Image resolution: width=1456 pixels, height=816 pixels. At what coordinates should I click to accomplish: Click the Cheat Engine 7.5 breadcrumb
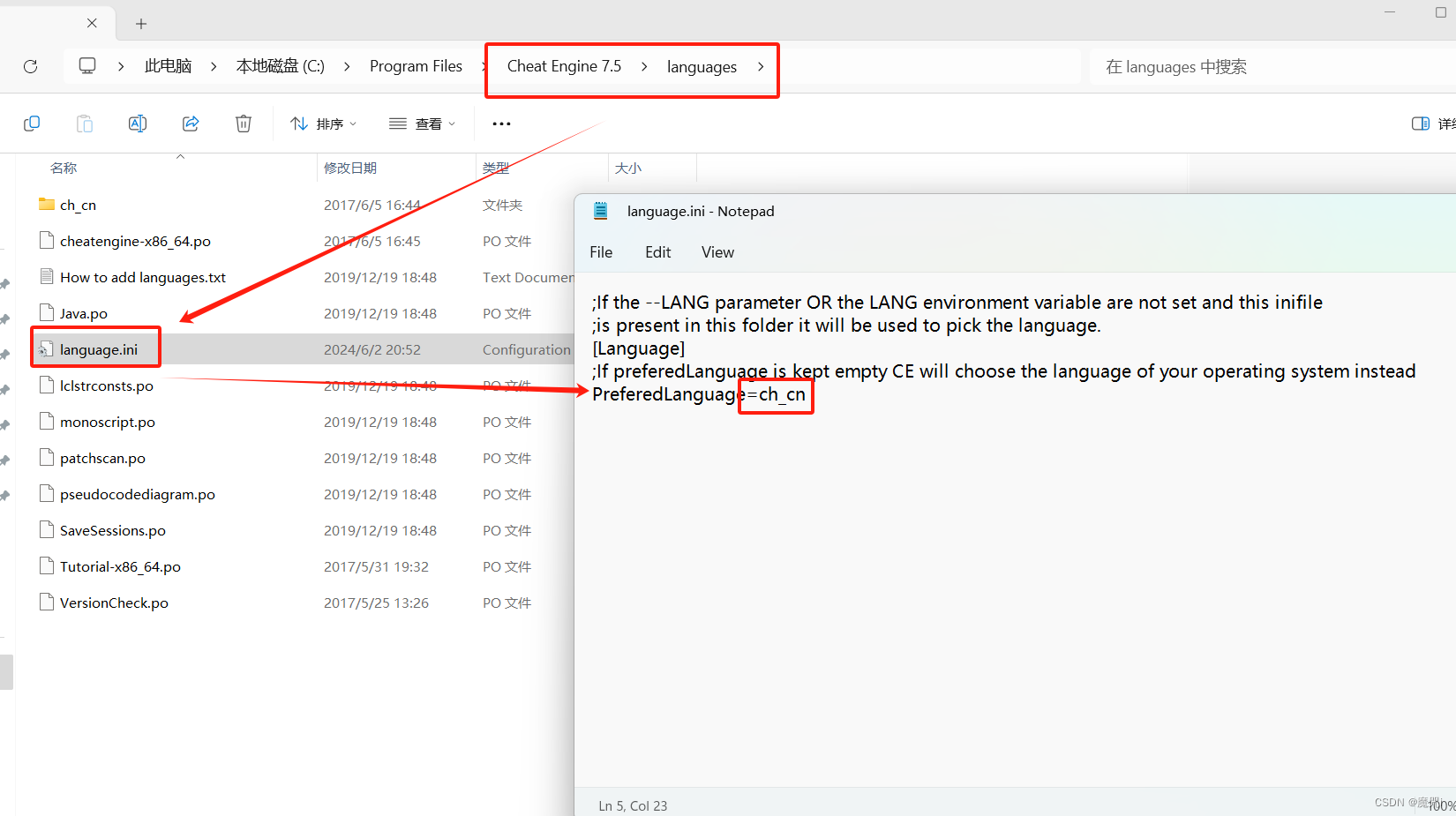click(564, 66)
